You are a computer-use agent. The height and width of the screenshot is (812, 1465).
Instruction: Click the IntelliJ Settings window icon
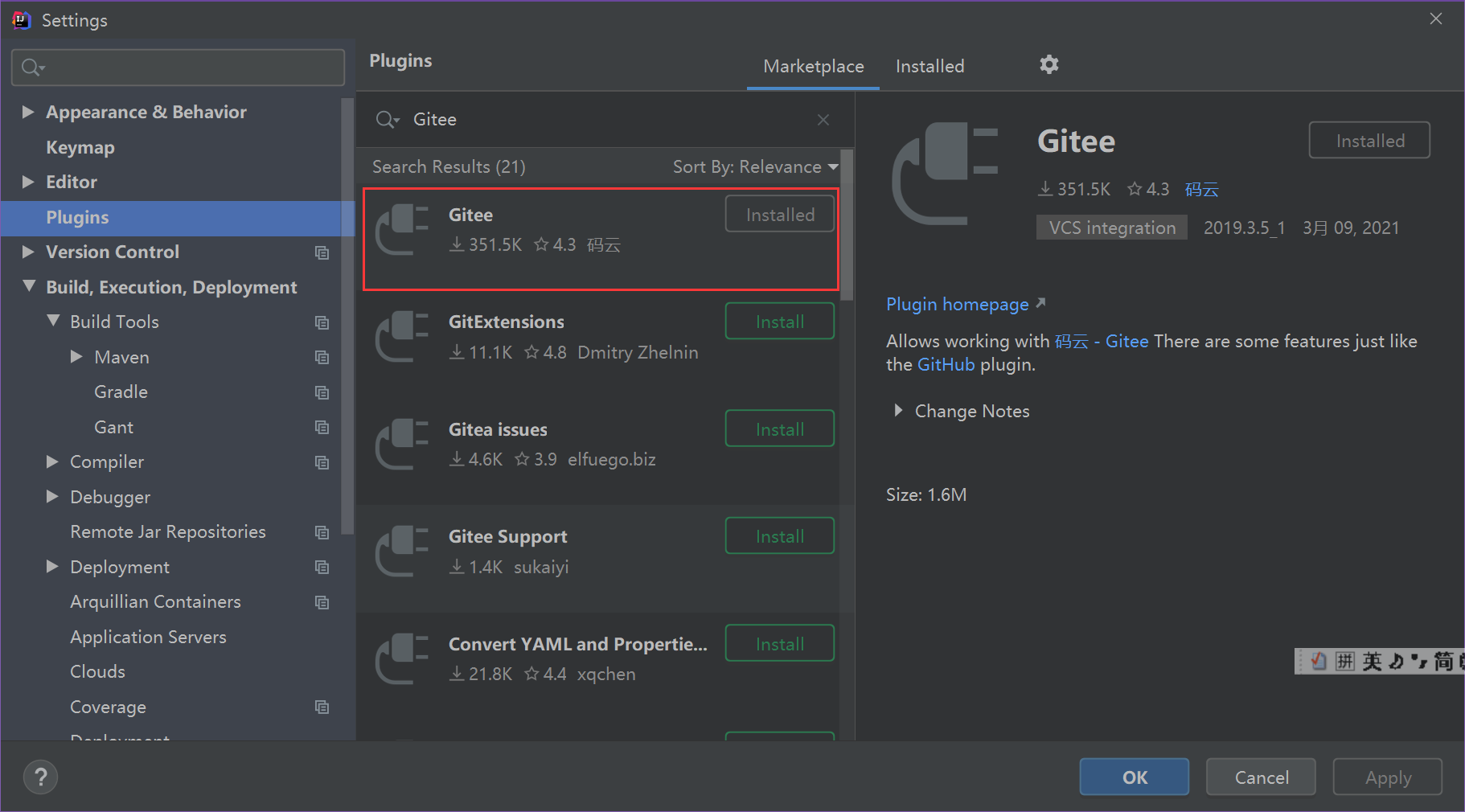pyautogui.click(x=21, y=20)
